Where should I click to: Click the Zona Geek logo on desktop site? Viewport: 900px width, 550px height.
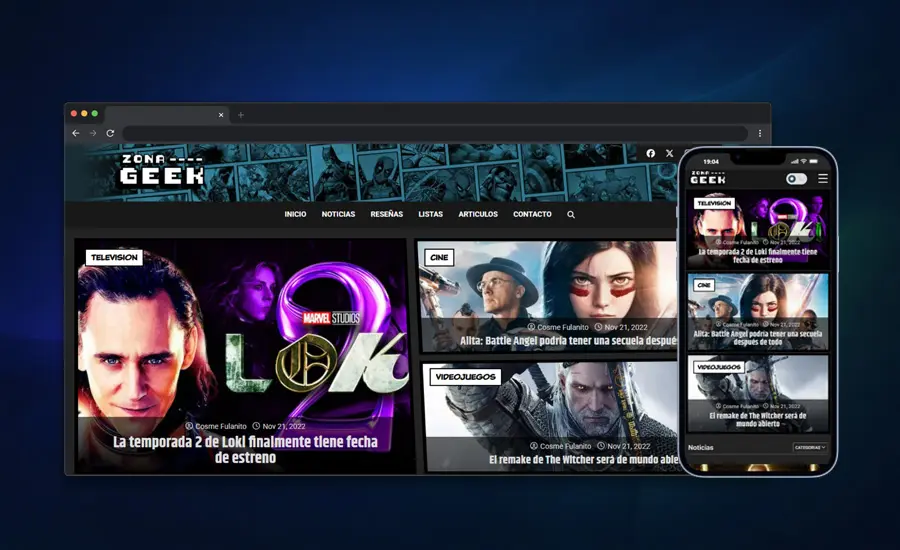pos(161,171)
